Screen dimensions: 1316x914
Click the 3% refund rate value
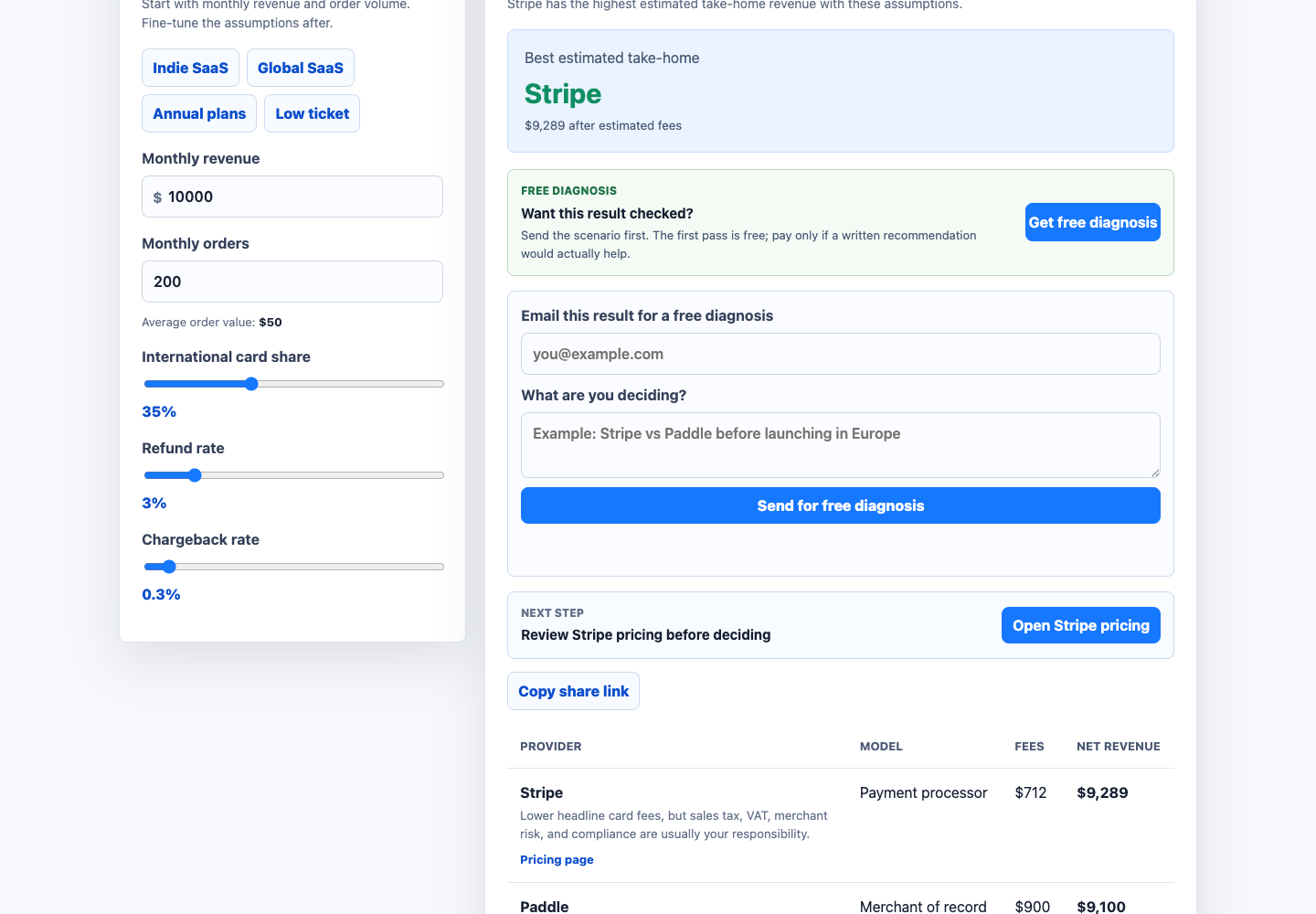pos(154,503)
